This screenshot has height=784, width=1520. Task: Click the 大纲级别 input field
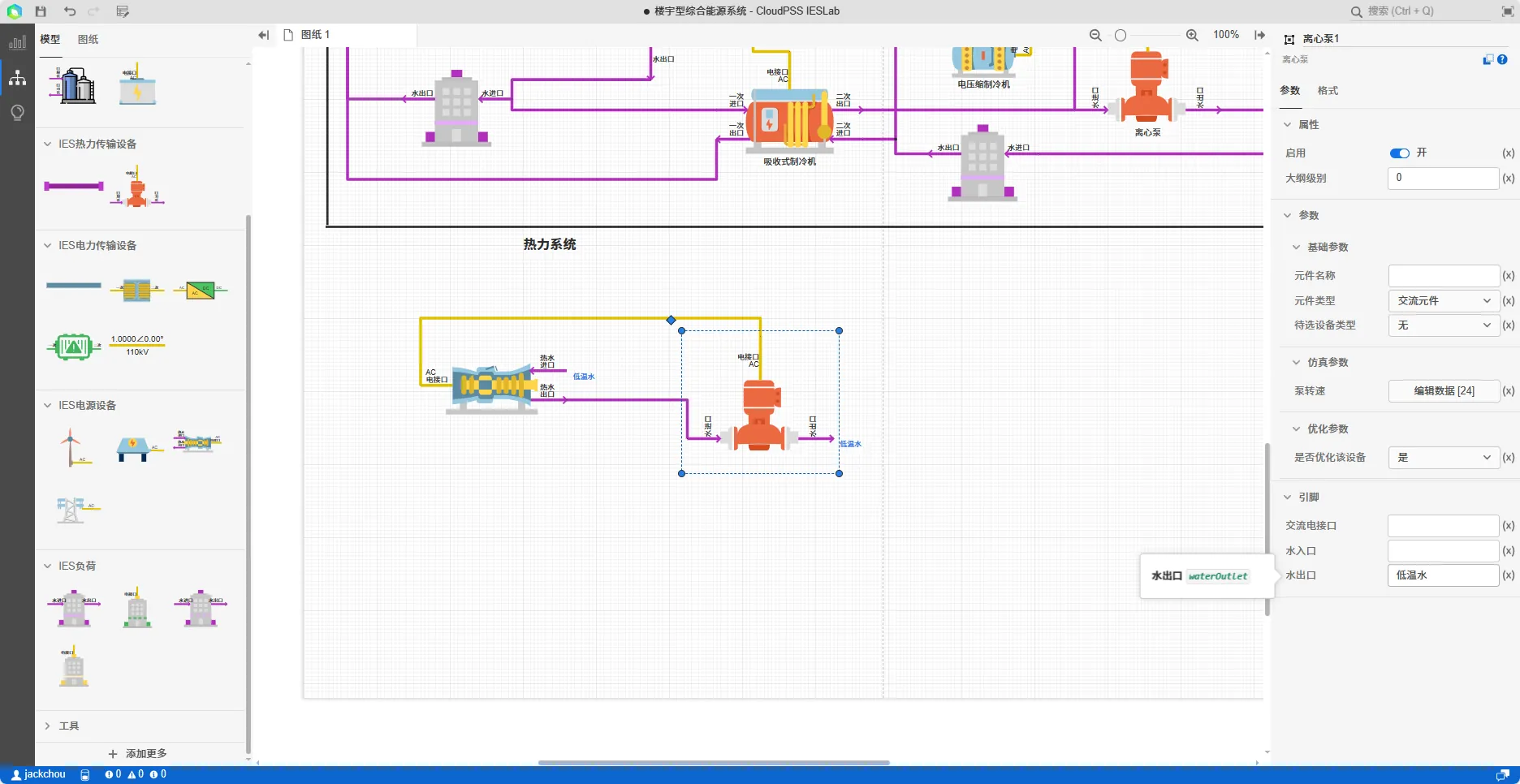(x=1444, y=179)
